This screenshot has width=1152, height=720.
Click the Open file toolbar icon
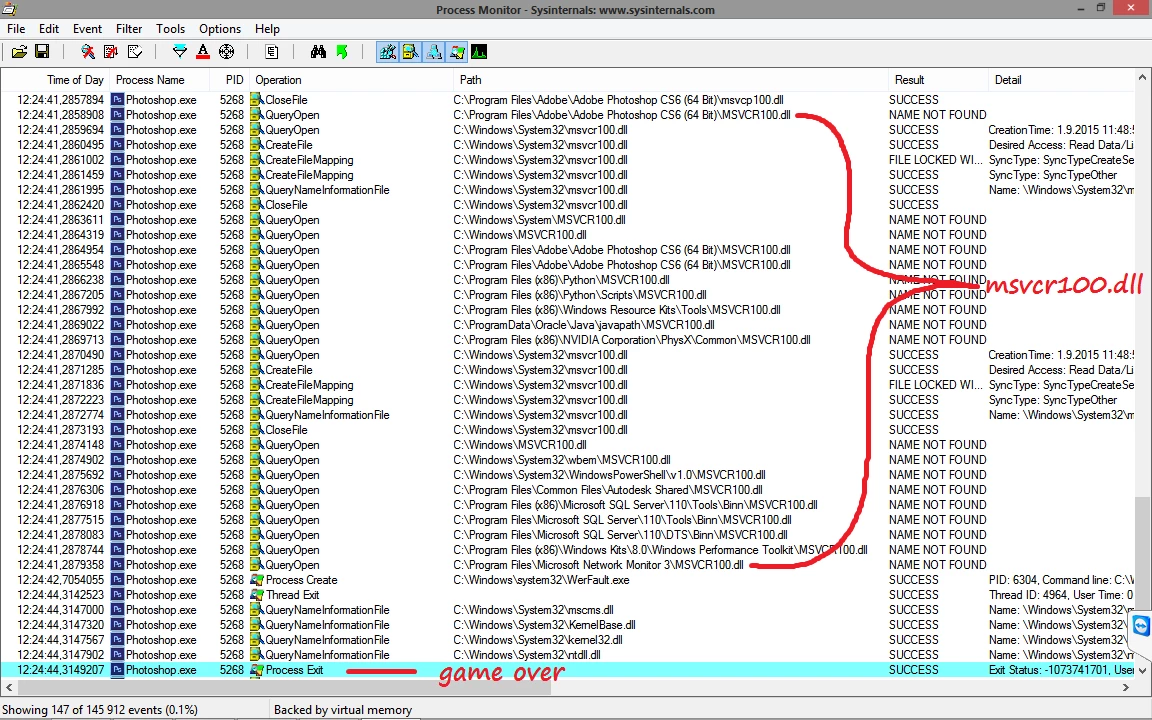pyautogui.click(x=19, y=51)
